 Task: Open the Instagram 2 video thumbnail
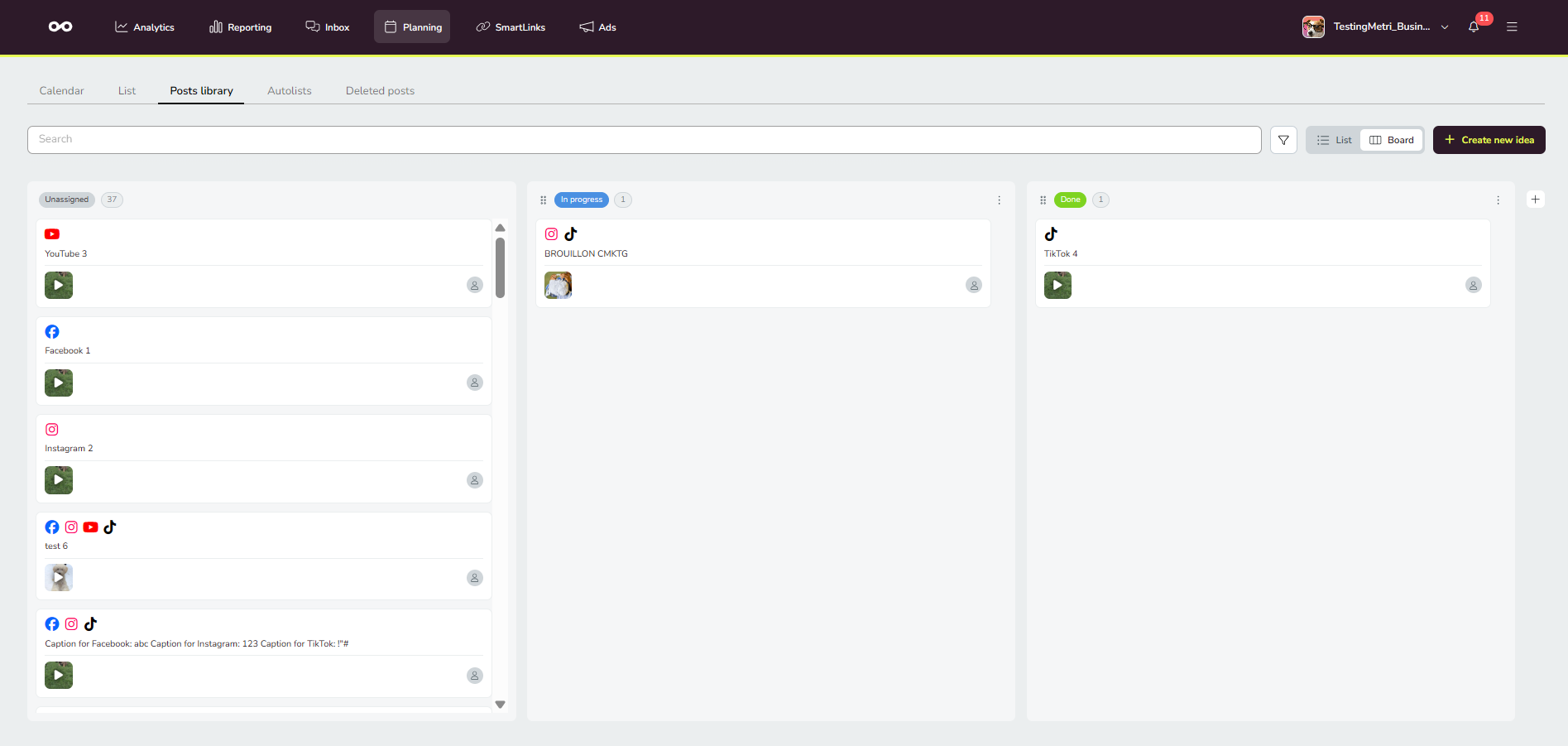pyautogui.click(x=59, y=480)
